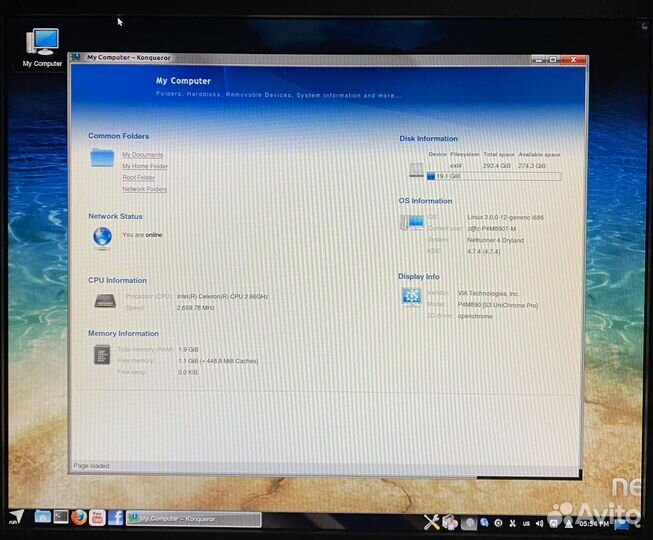
Task: Open the Network Folders link
Action: pos(144,189)
